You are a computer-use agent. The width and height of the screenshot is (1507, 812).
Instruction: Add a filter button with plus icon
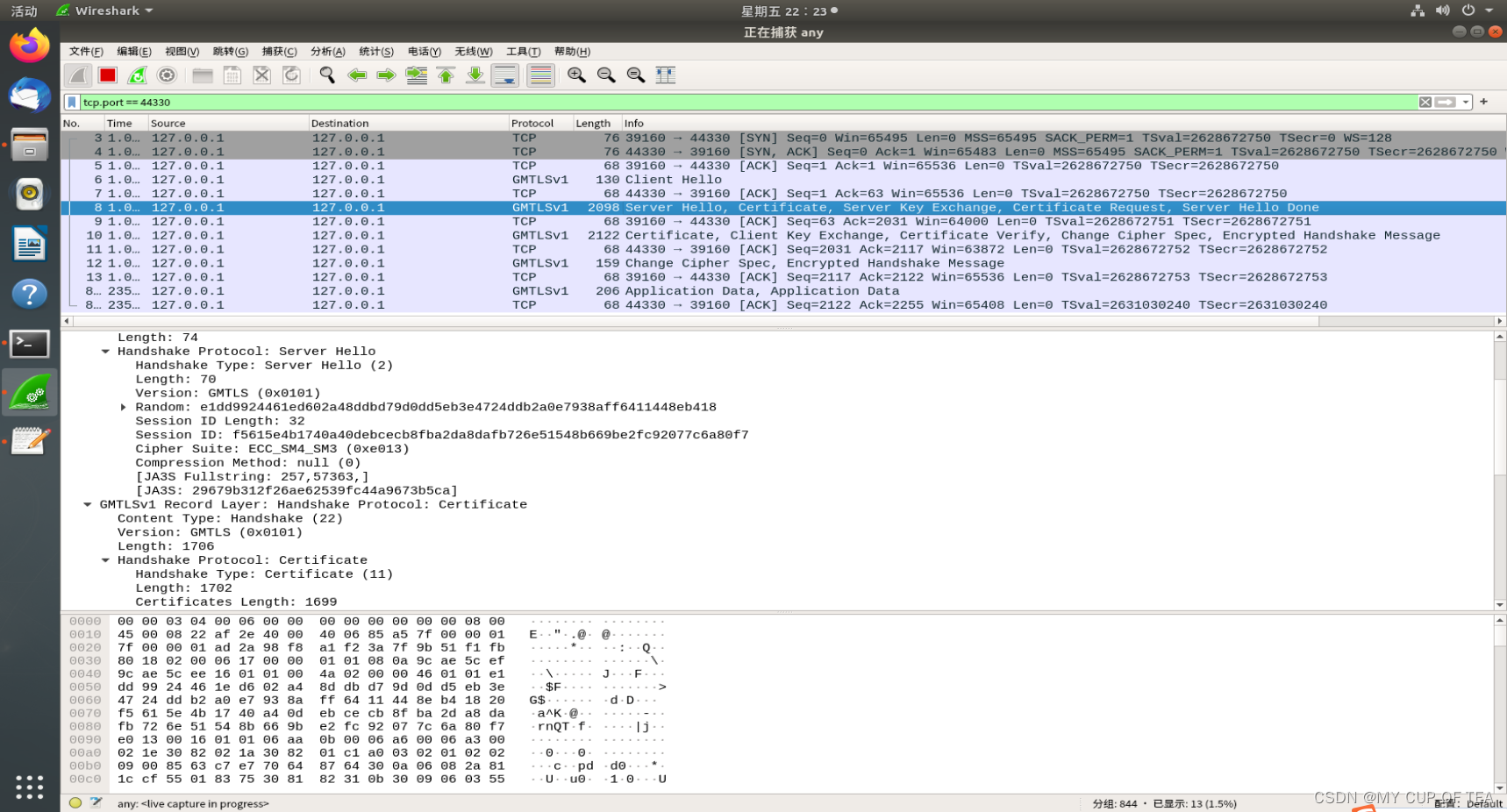(1484, 102)
